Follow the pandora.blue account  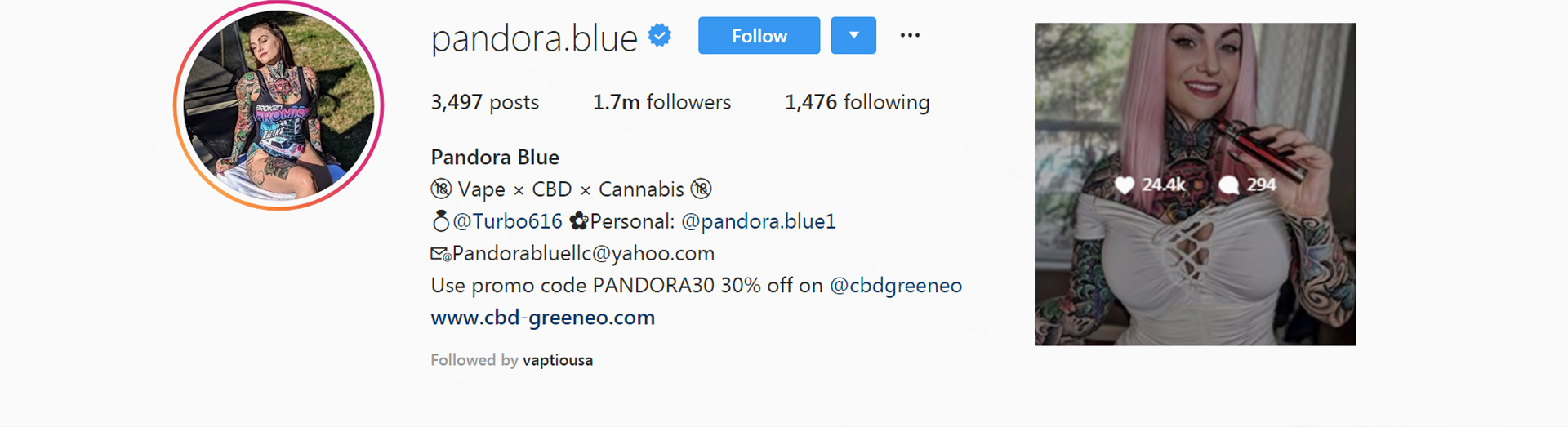coord(759,35)
